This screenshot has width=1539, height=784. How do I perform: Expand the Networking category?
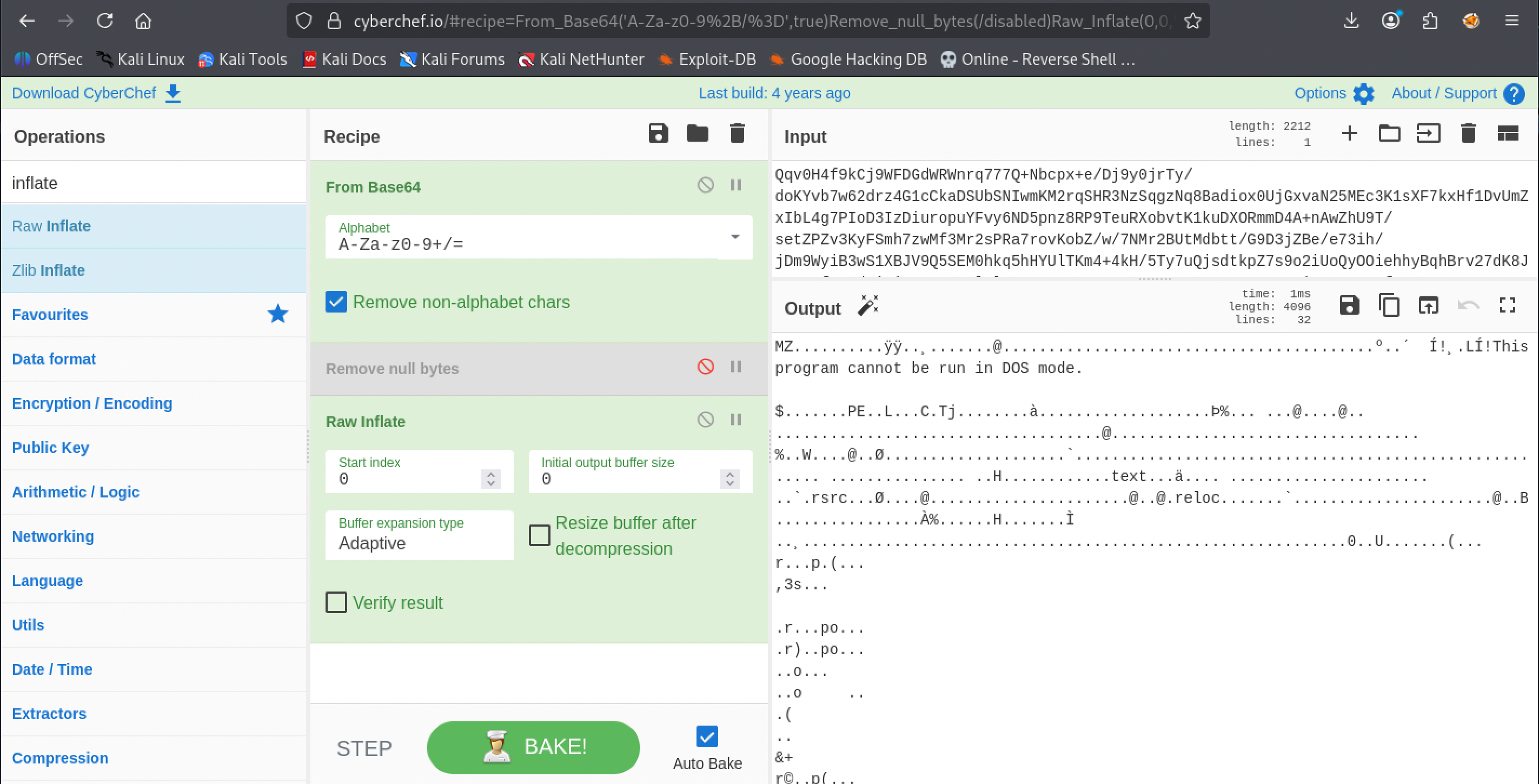[x=154, y=536]
